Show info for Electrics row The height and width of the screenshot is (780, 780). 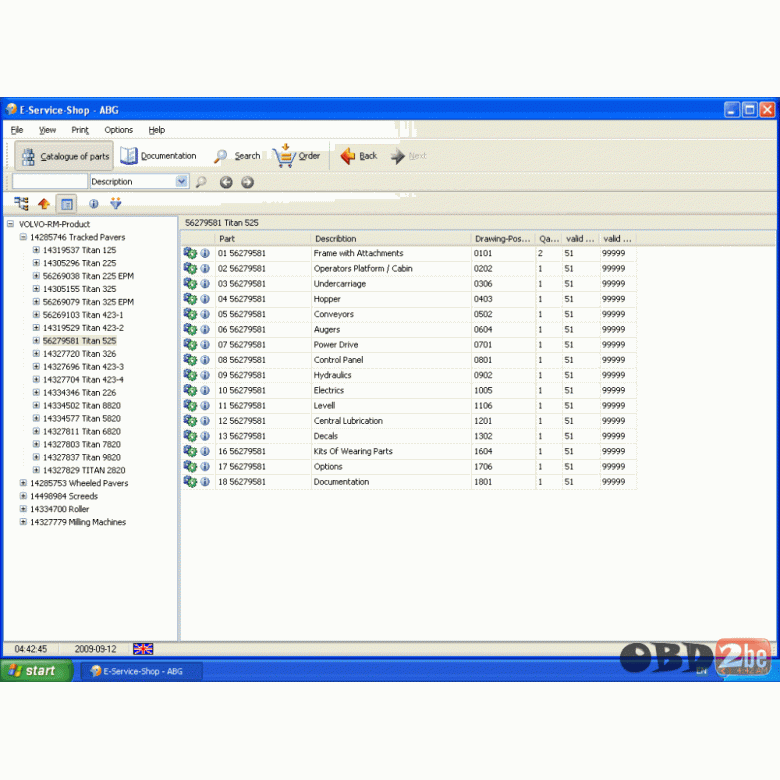coord(205,390)
